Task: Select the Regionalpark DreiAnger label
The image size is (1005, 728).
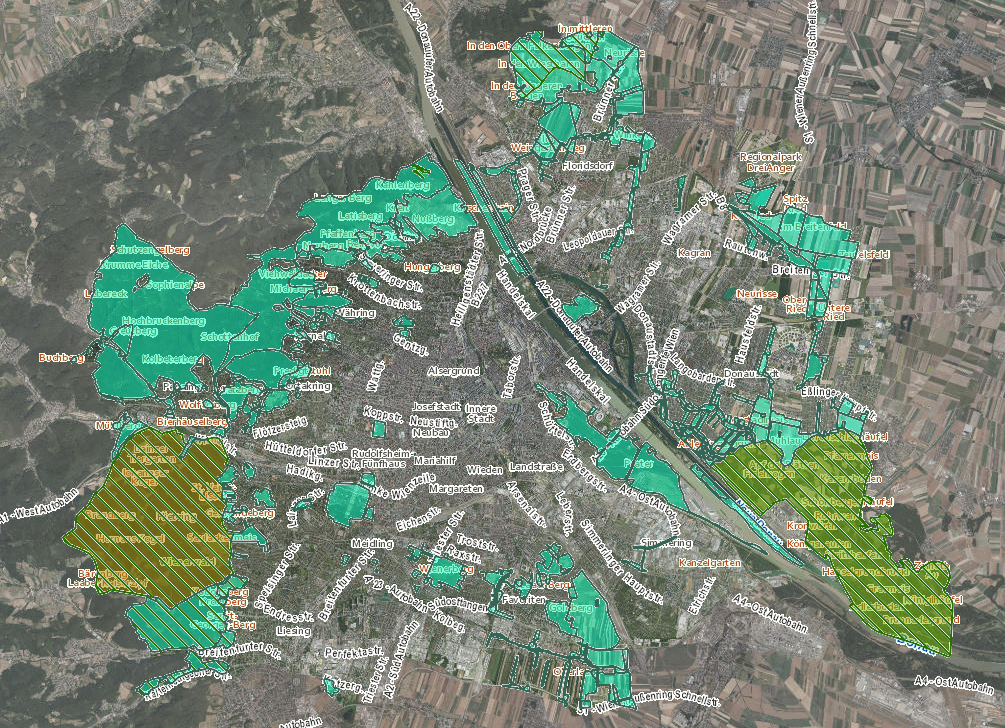Action: tap(772, 162)
